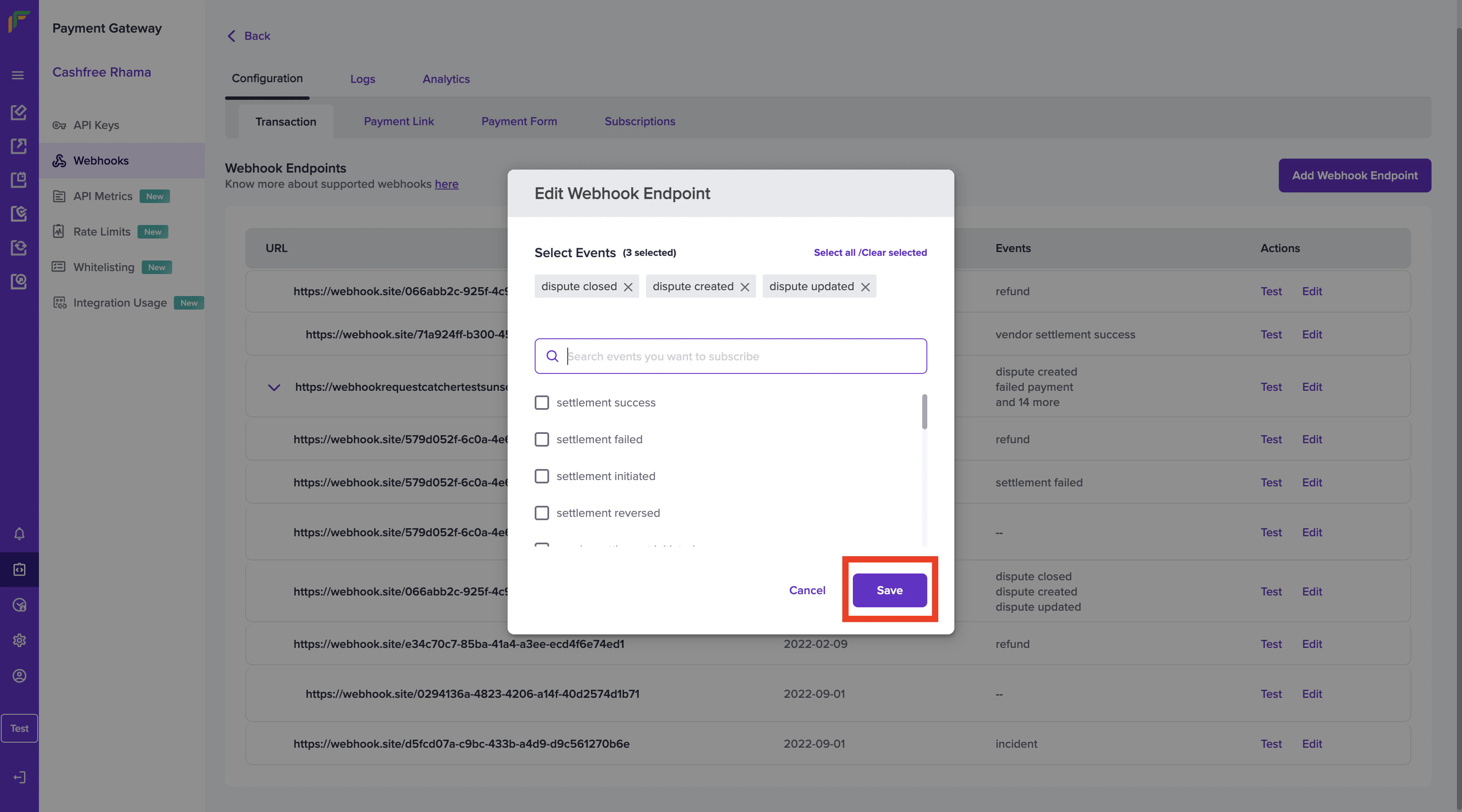Remove the dispute closed event chip

click(628, 287)
